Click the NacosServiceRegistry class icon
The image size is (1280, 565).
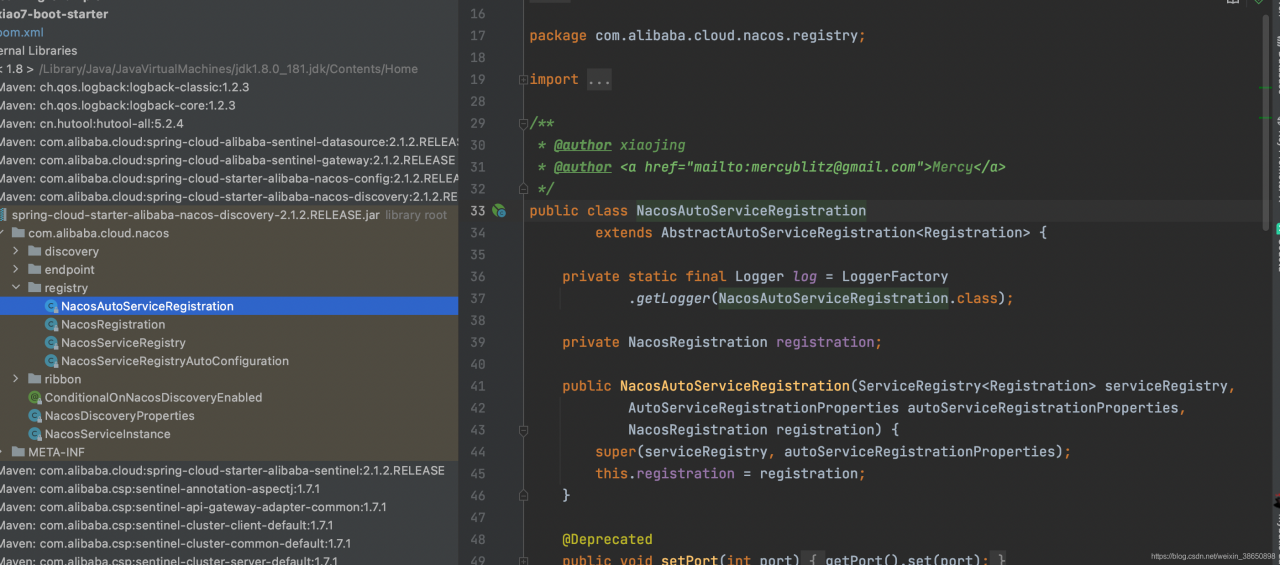coord(52,342)
